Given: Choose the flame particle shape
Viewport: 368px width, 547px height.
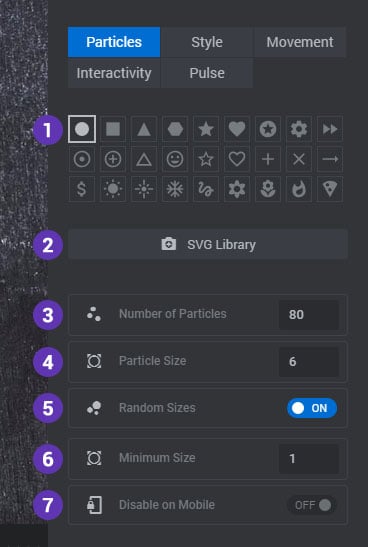Looking at the screenshot, I should (x=299, y=189).
